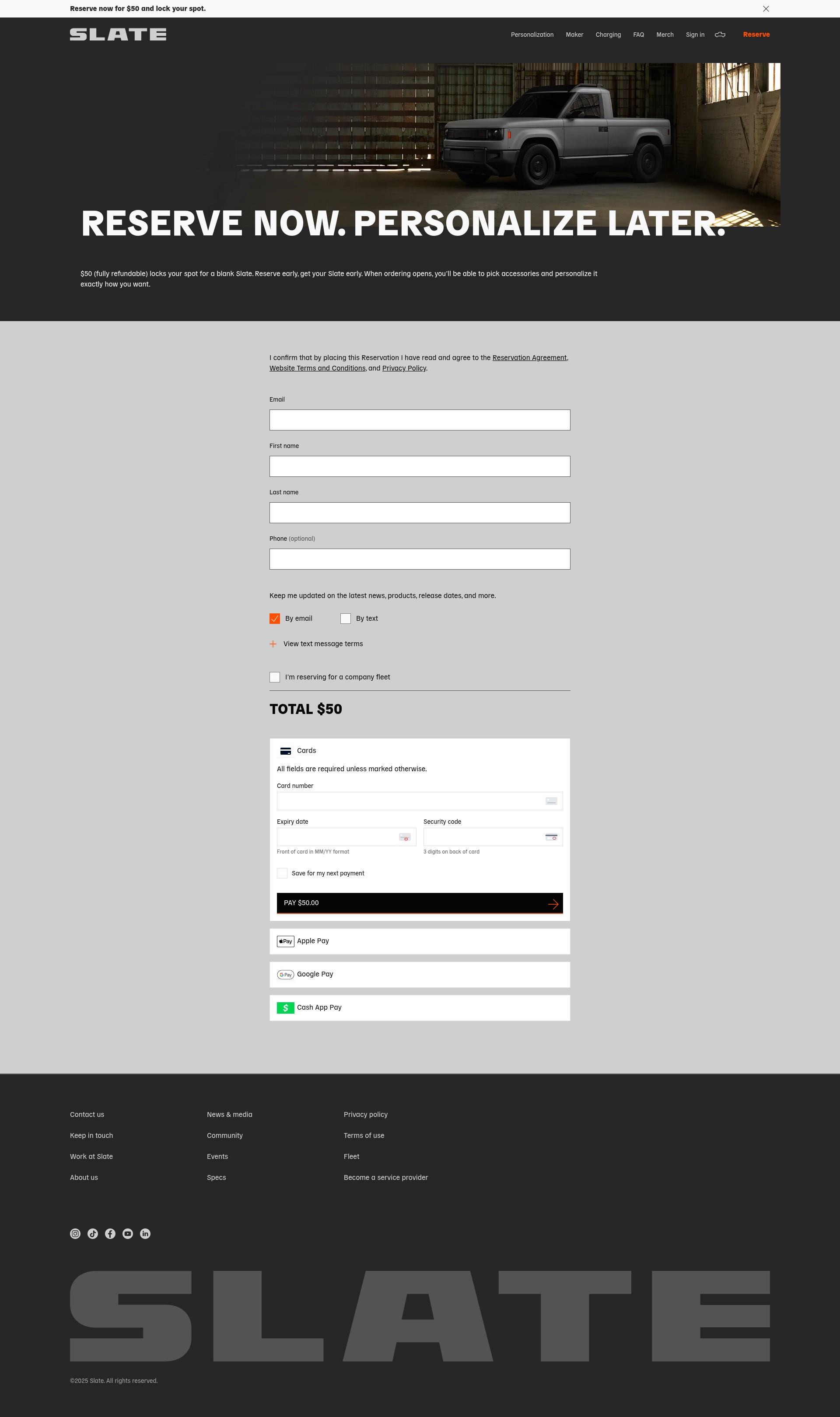Focus the Last name input field
The width and height of the screenshot is (840, 1417).
420,513
